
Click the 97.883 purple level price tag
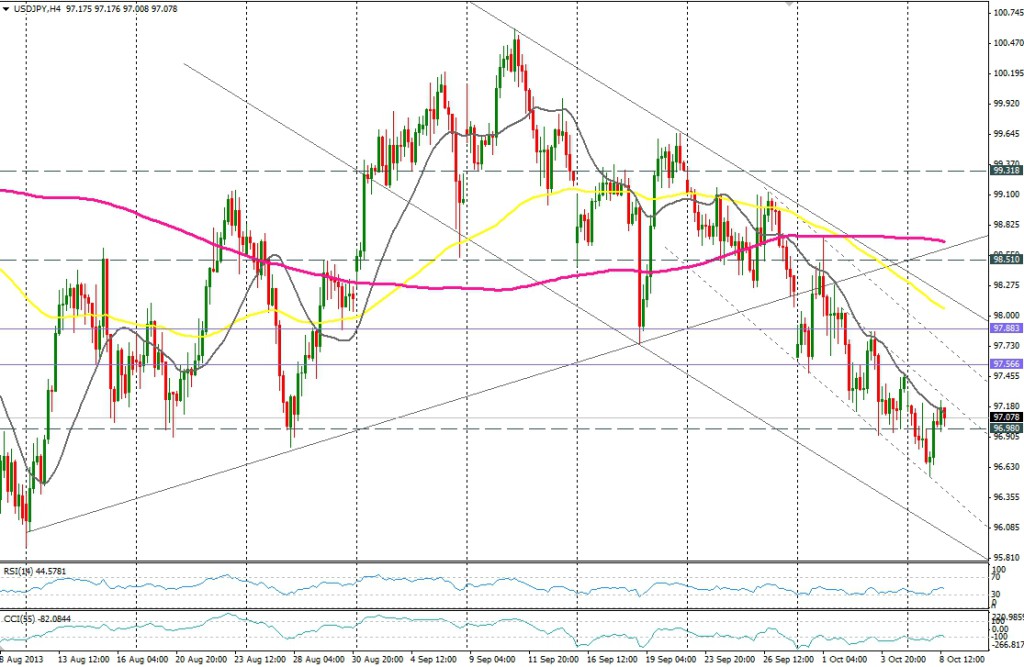(1004, 328)
